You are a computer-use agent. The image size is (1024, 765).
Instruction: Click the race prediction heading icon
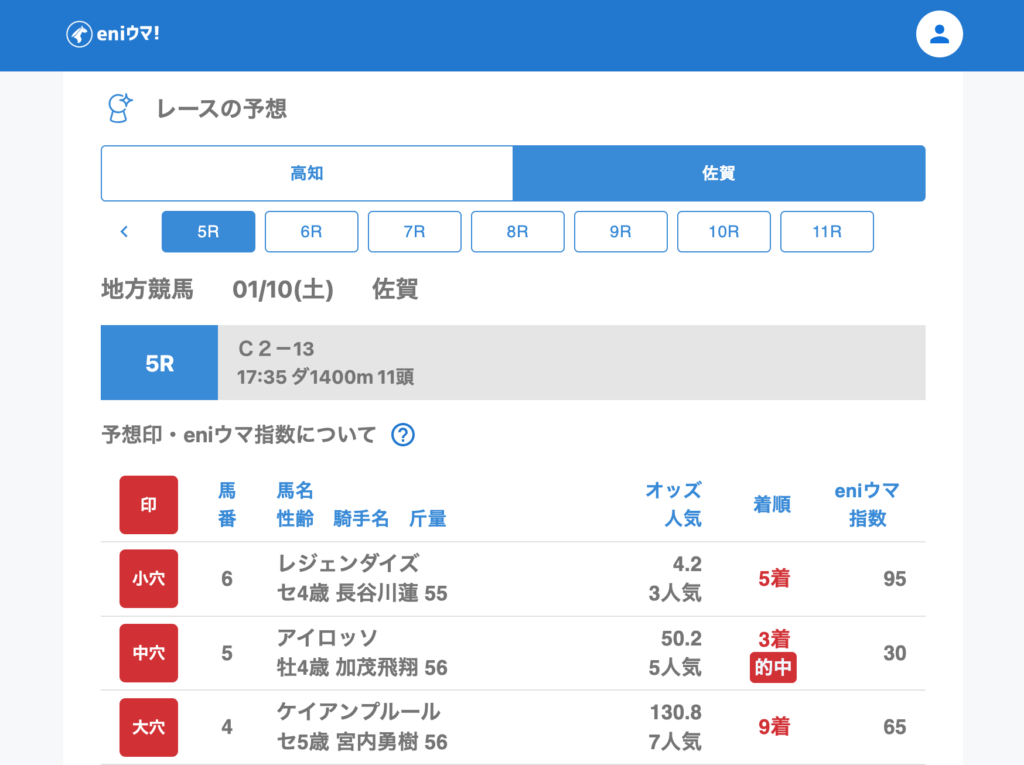120,108
